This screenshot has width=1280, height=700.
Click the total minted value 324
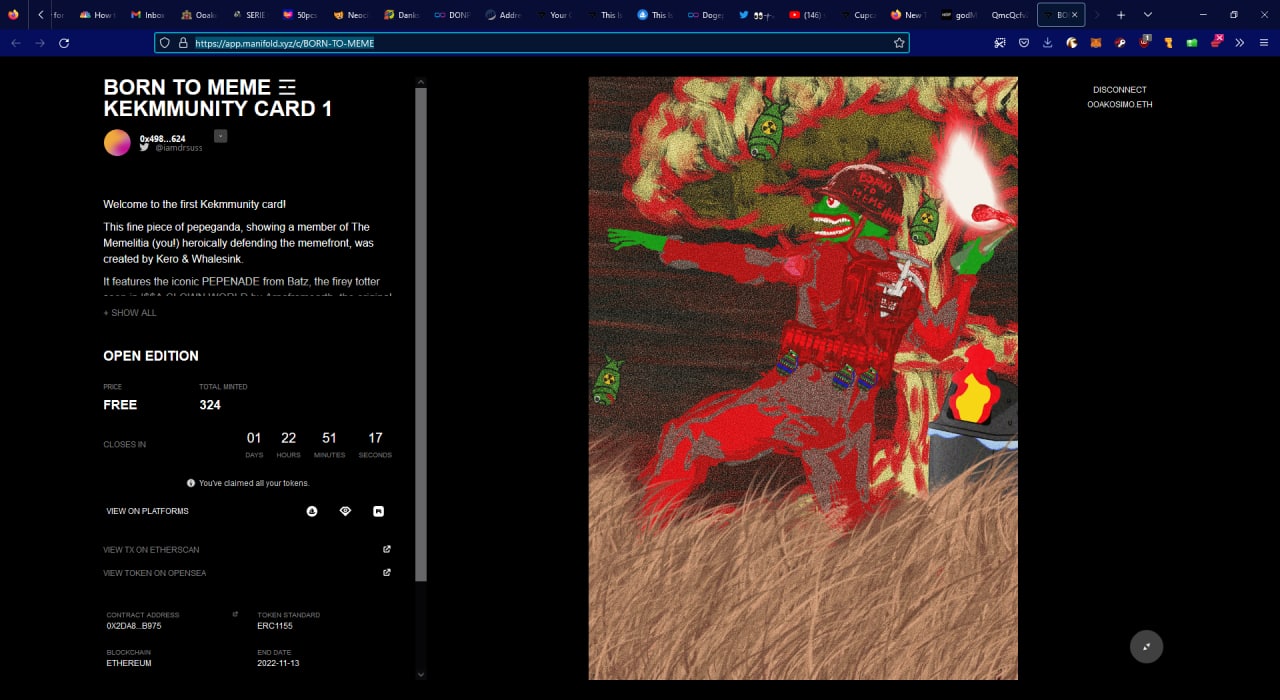210,405
